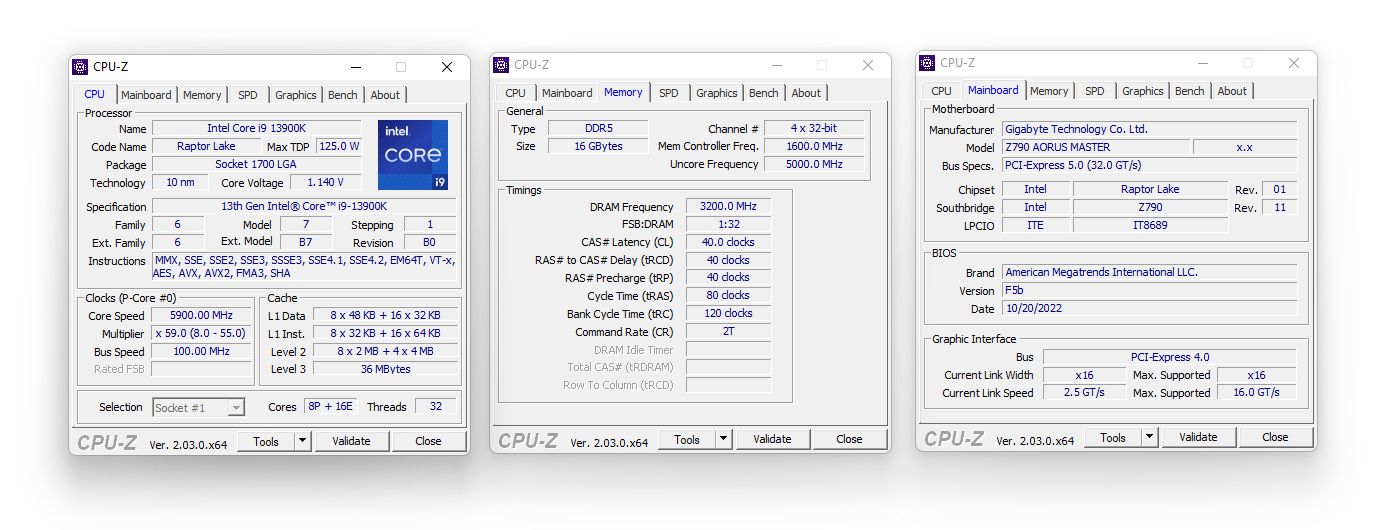Click the Level 3 cache 36 MBytes value
1400x530 pixels.
point(386,369)
